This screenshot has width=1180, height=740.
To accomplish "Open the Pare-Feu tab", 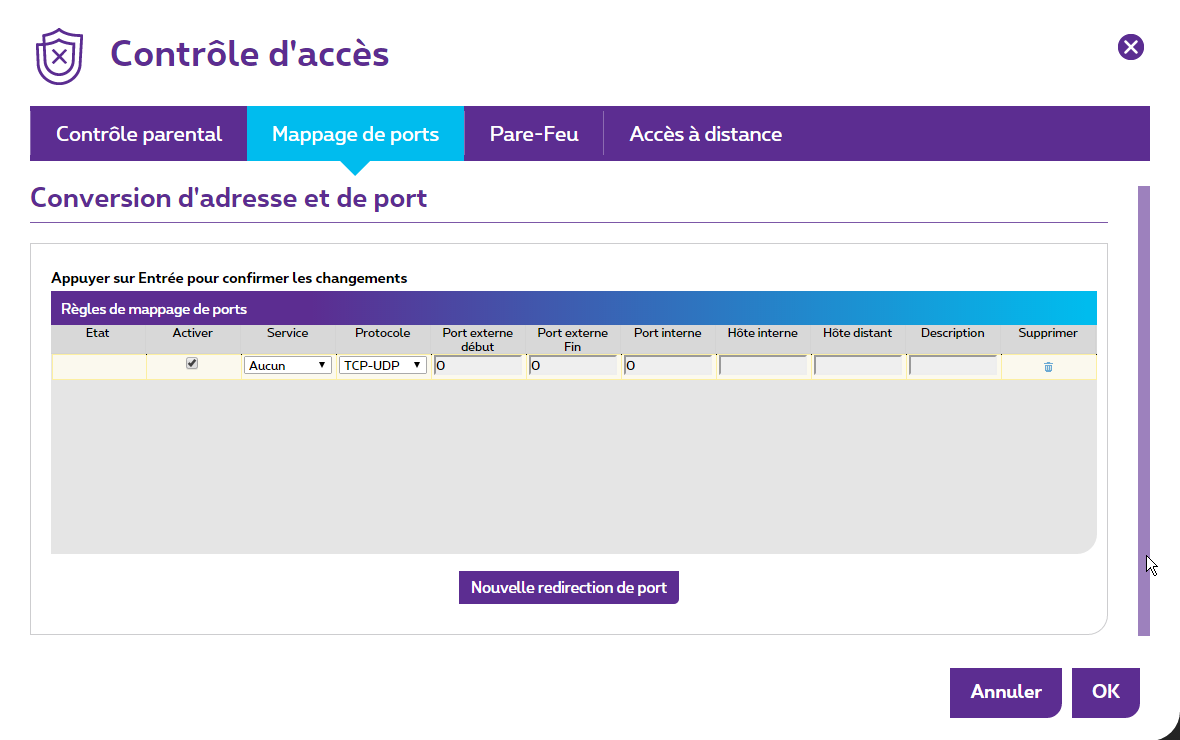I will click(534, 134).
